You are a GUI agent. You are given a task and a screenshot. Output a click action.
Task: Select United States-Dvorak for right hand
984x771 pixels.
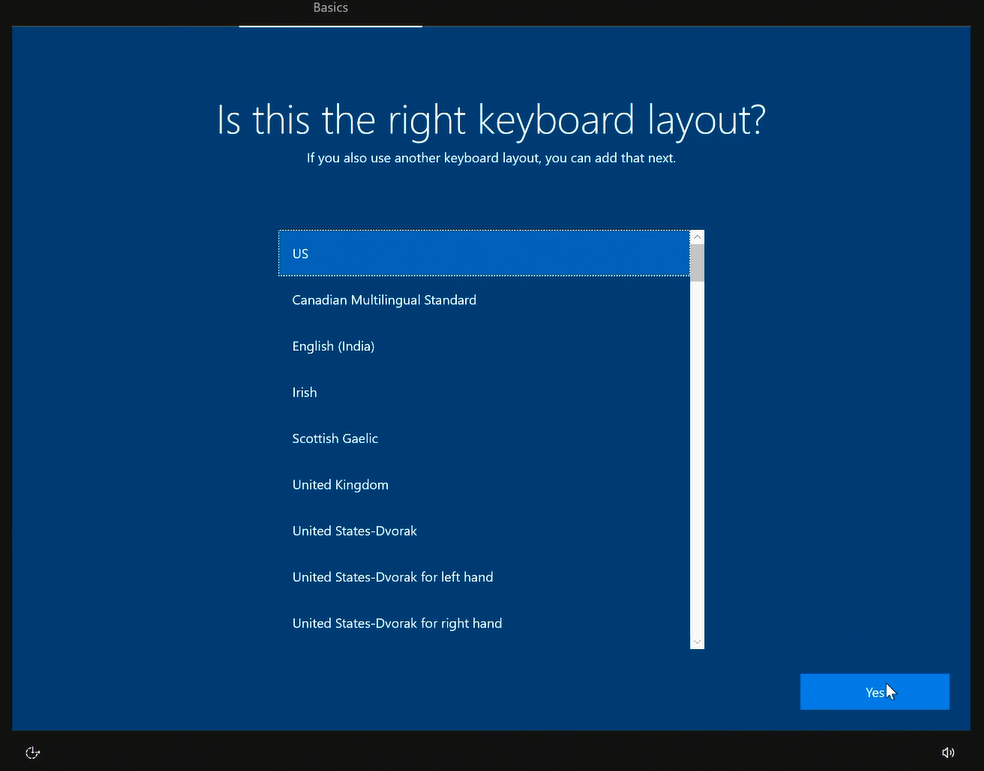(x=397, y=623)
